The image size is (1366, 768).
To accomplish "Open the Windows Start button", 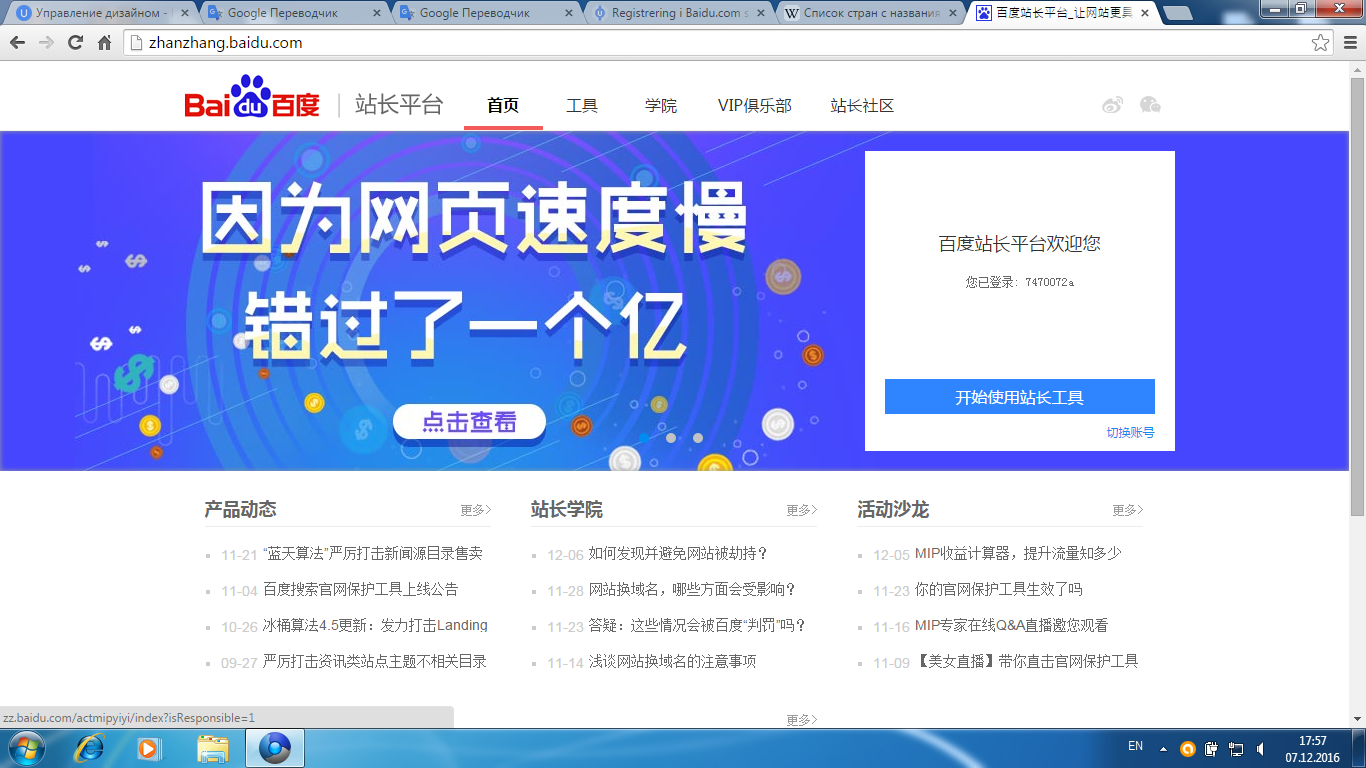I will coord(25,748).
